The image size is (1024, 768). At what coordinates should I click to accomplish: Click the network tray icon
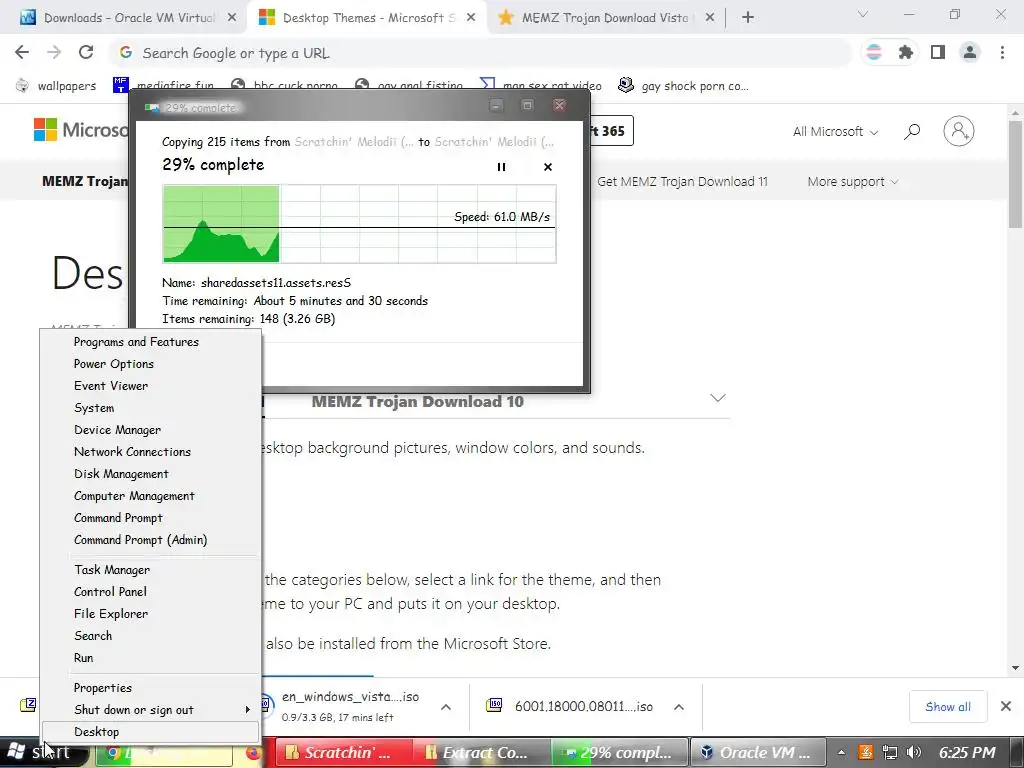(x=889, y=752)
